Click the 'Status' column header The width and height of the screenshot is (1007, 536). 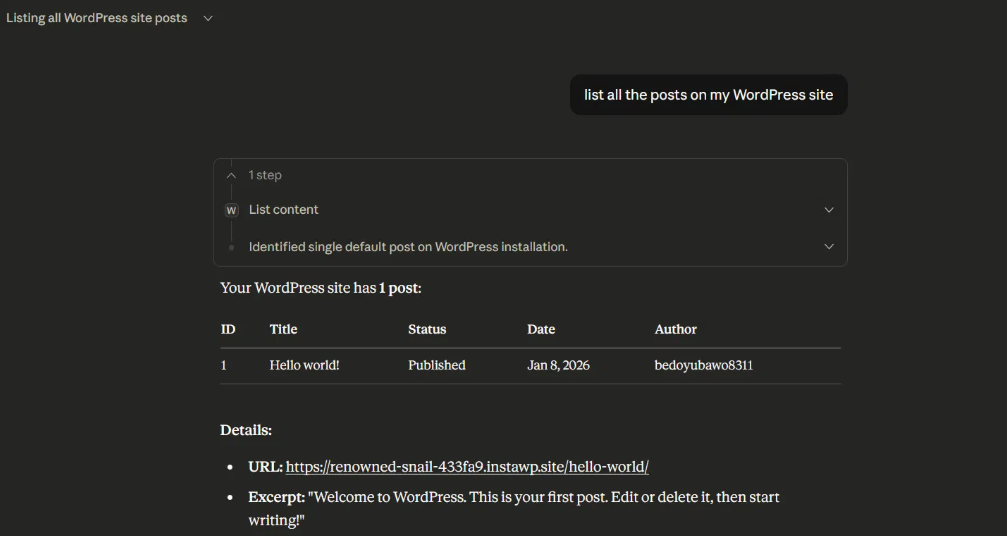tap(427, 329)
